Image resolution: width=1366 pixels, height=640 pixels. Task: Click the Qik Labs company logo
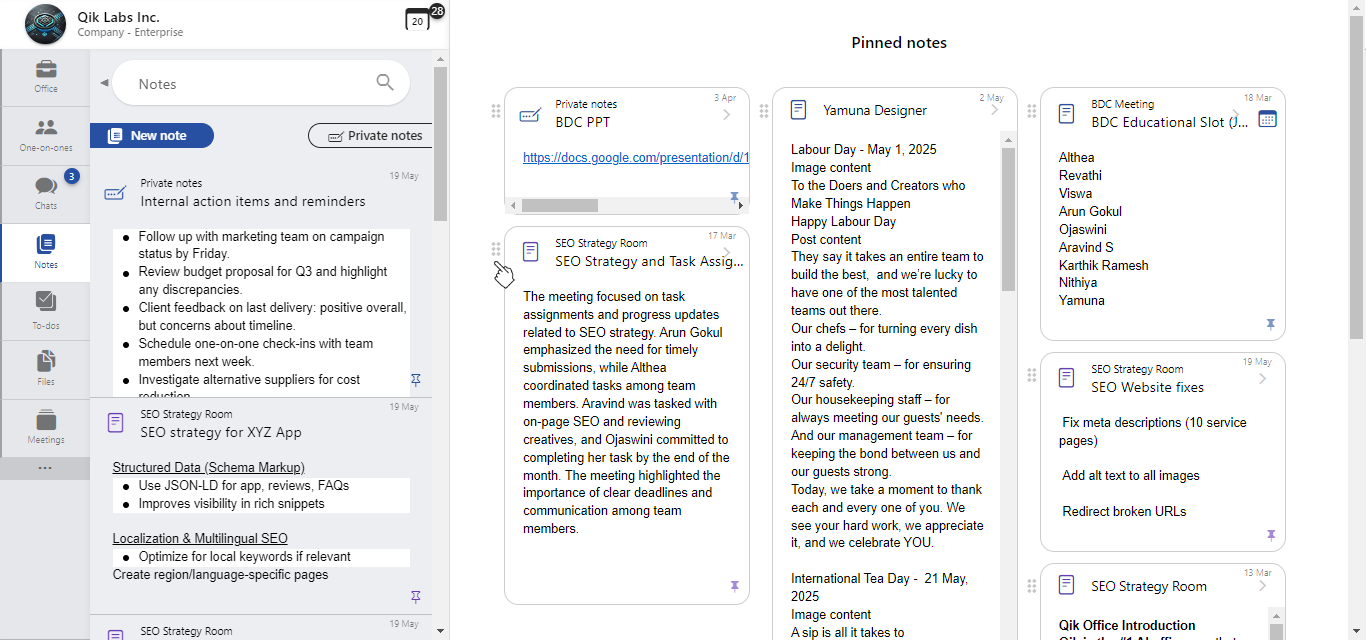[x=45, y=24]
